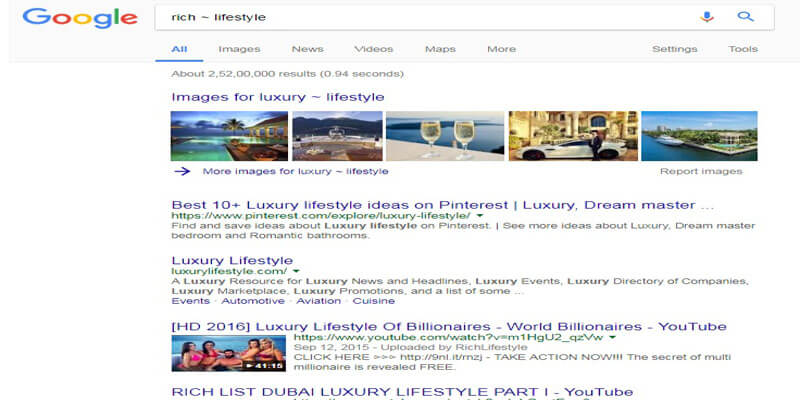The width and height of the screenshot is (800, 400).
Task: Switch to the Images tab
Action: [x=239, y=49]
